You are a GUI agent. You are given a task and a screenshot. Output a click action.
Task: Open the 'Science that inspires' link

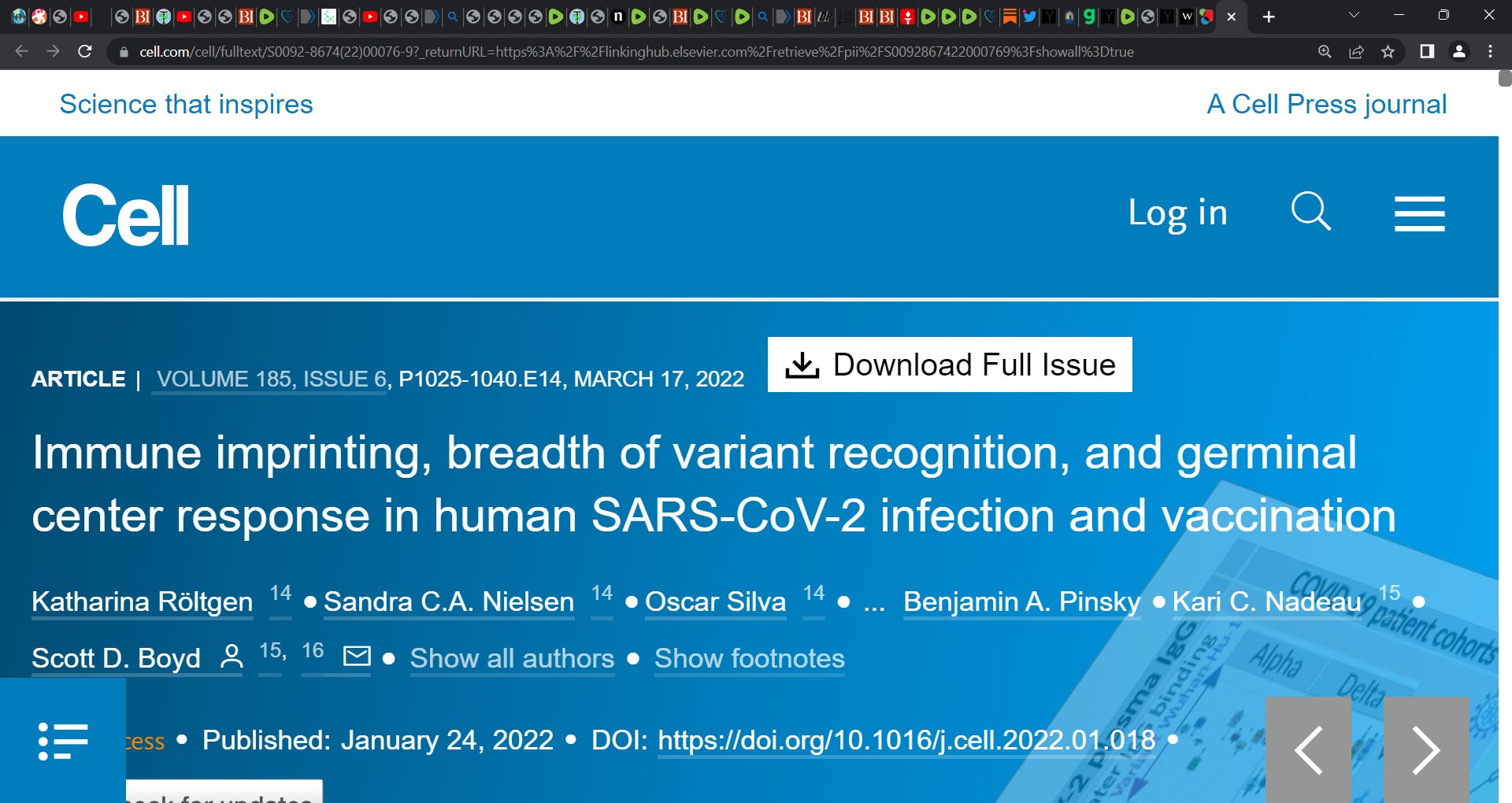click(x=186, y=104)
